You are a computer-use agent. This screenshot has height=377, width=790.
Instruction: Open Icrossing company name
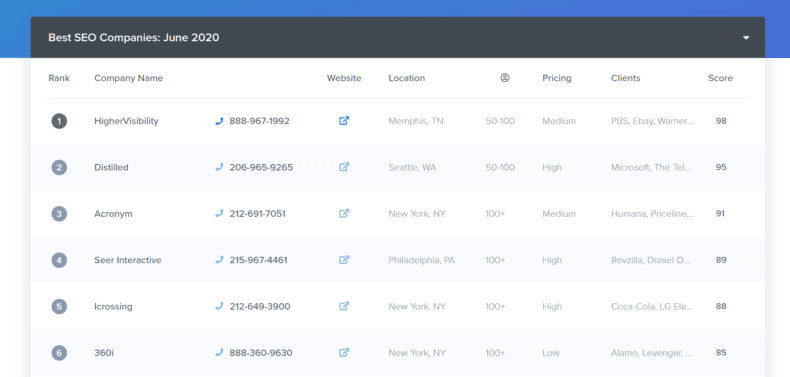click(113, 306)
